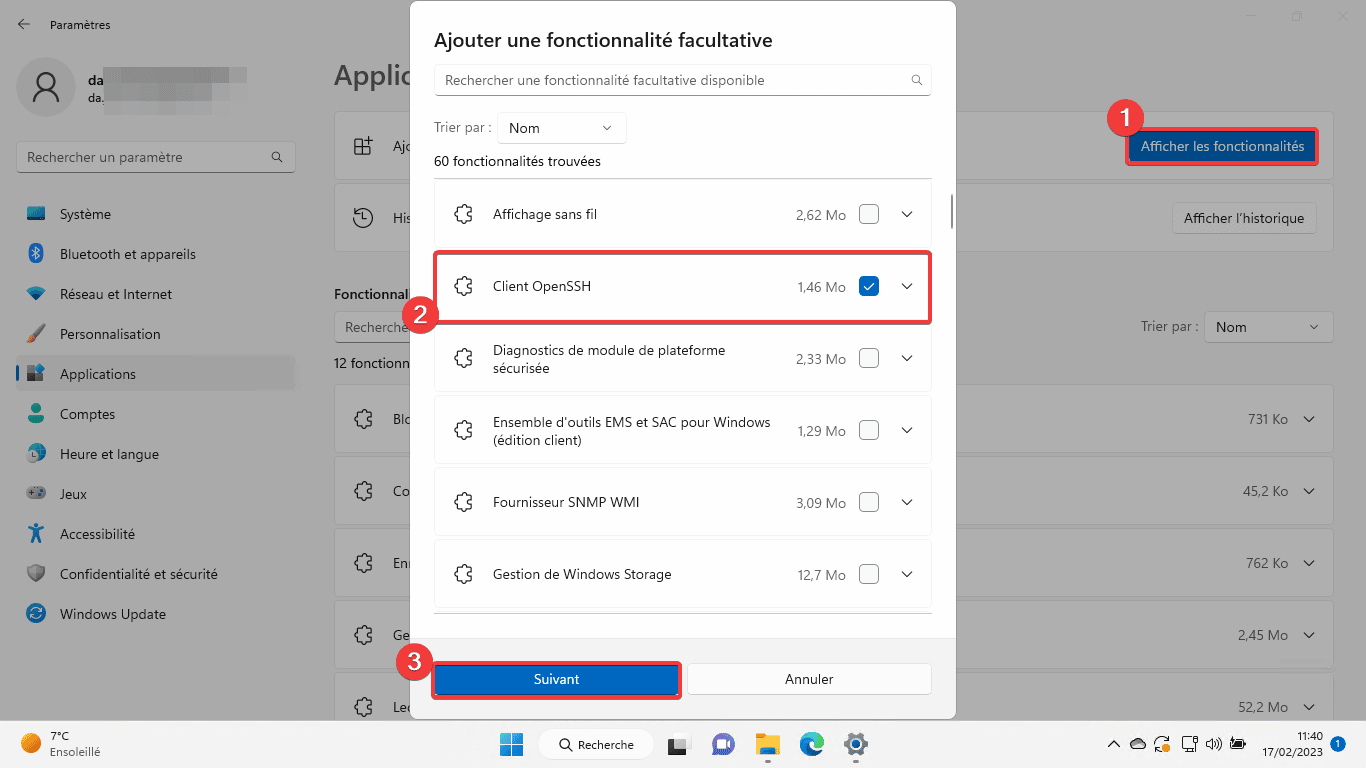Open the Chat icon on the taskbar
The height and width of the screenshot is (768, 1366).
pos(723,745)
